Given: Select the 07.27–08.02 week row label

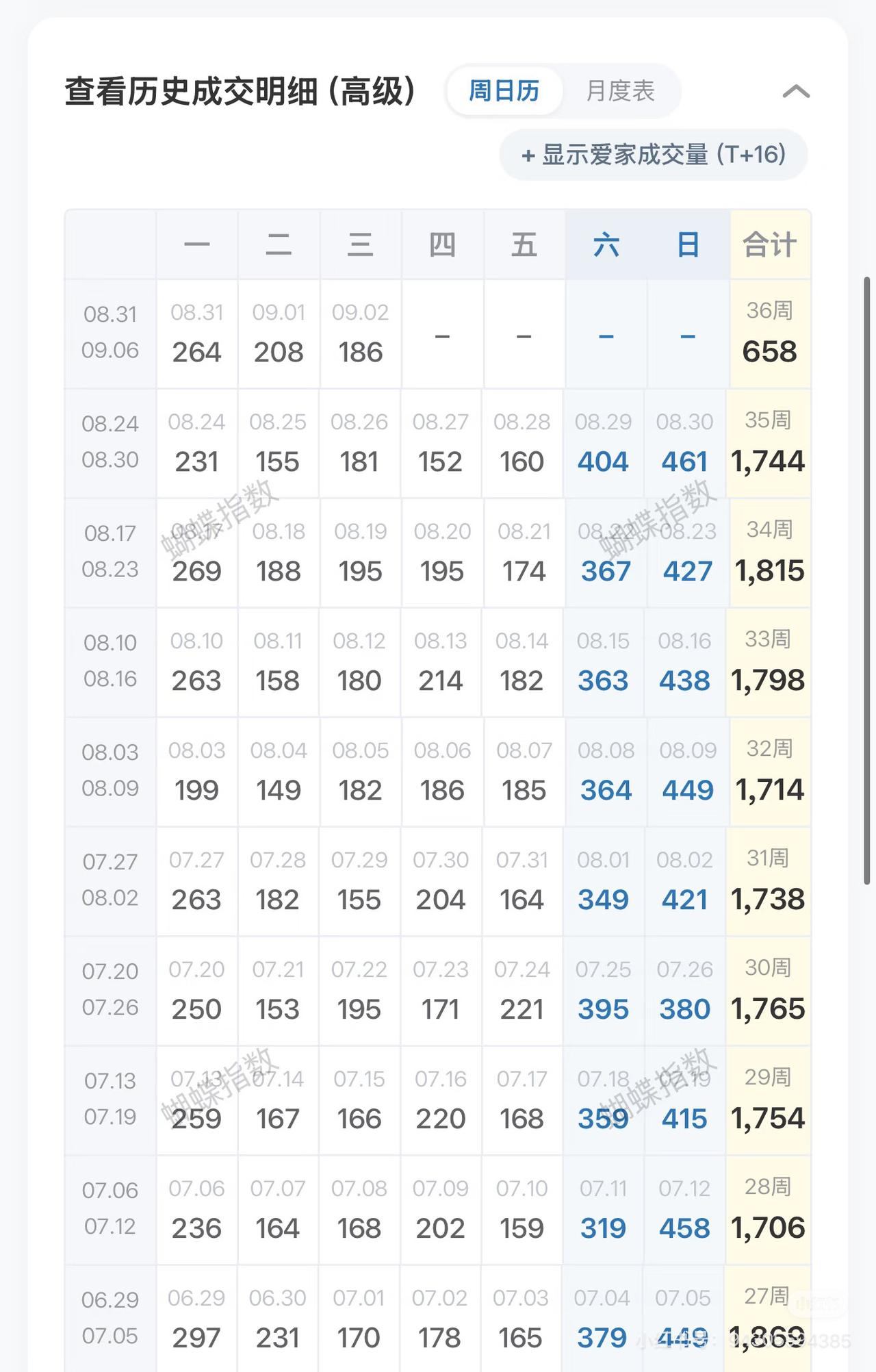Looking at the screenshot, I should pyautogui.click(x=110, y=881).
